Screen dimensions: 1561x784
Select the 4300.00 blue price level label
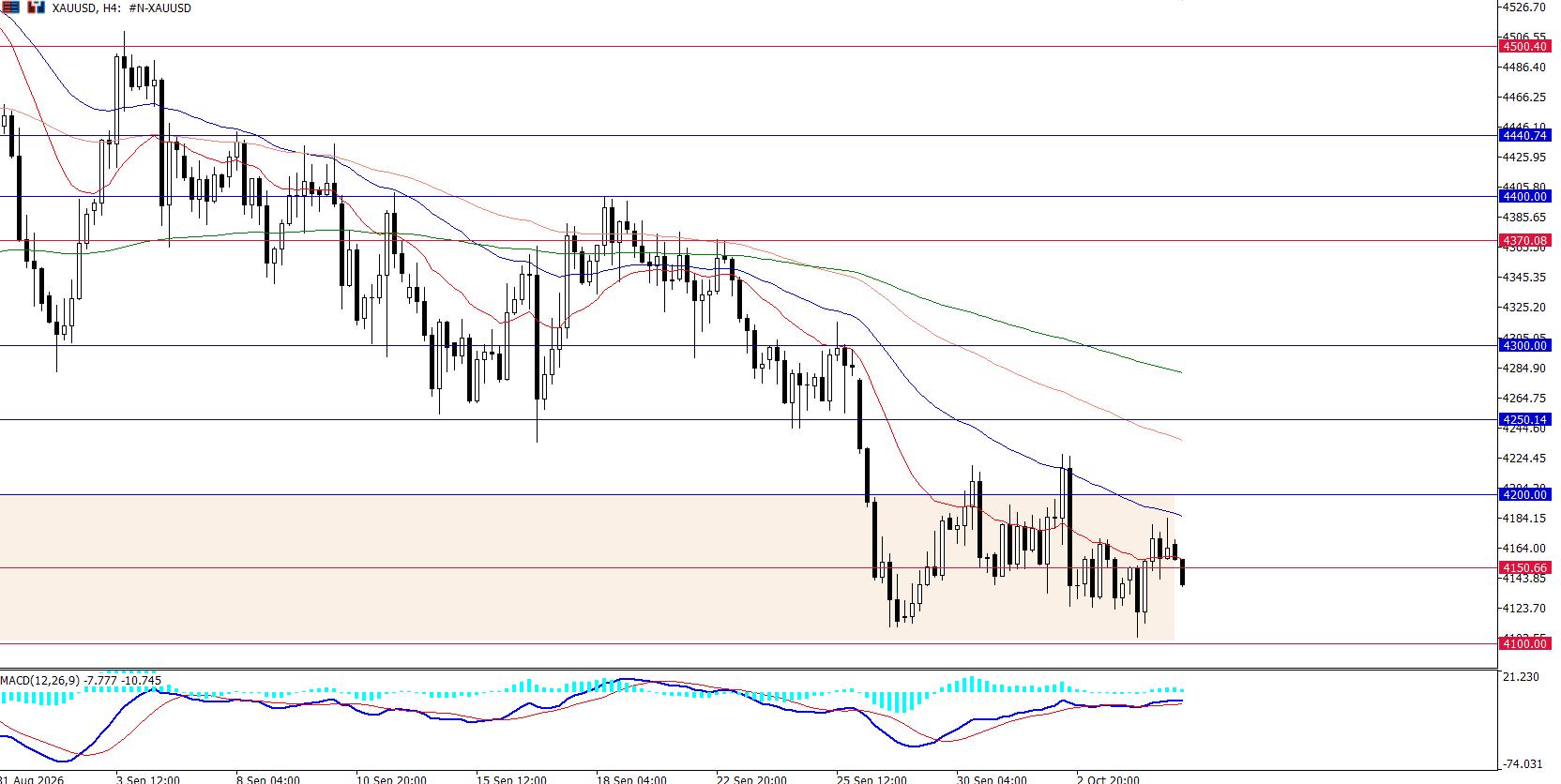(1524, 345)
